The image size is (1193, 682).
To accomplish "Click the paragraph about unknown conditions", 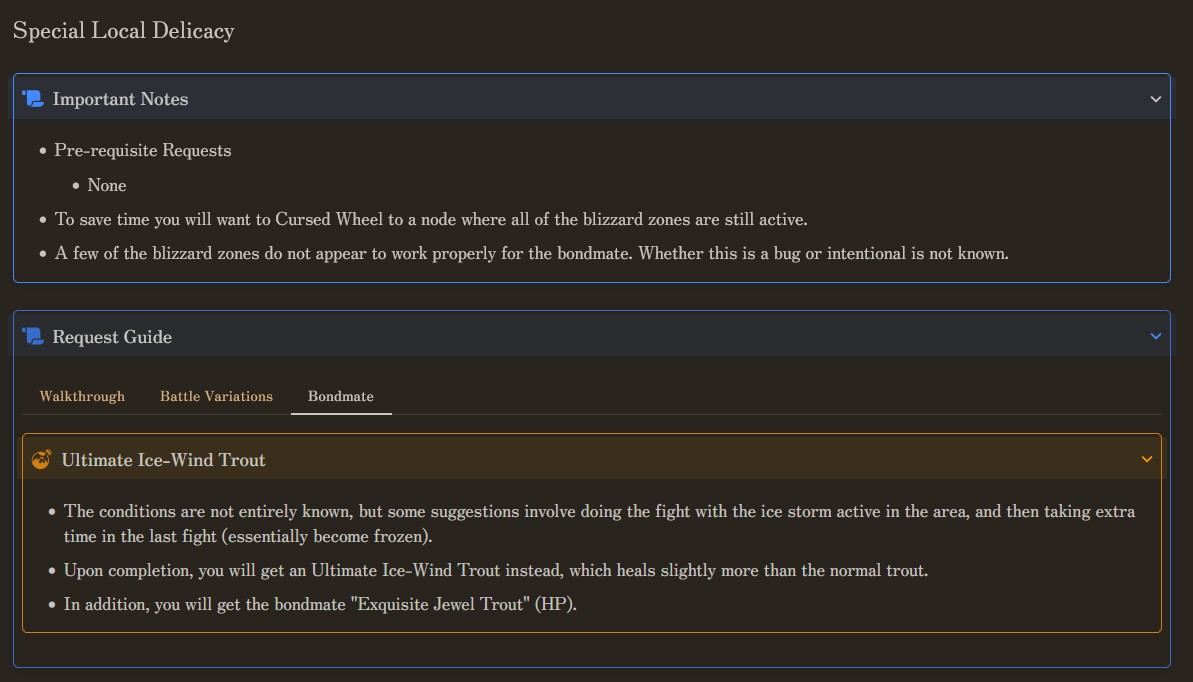I will [599, 523].
